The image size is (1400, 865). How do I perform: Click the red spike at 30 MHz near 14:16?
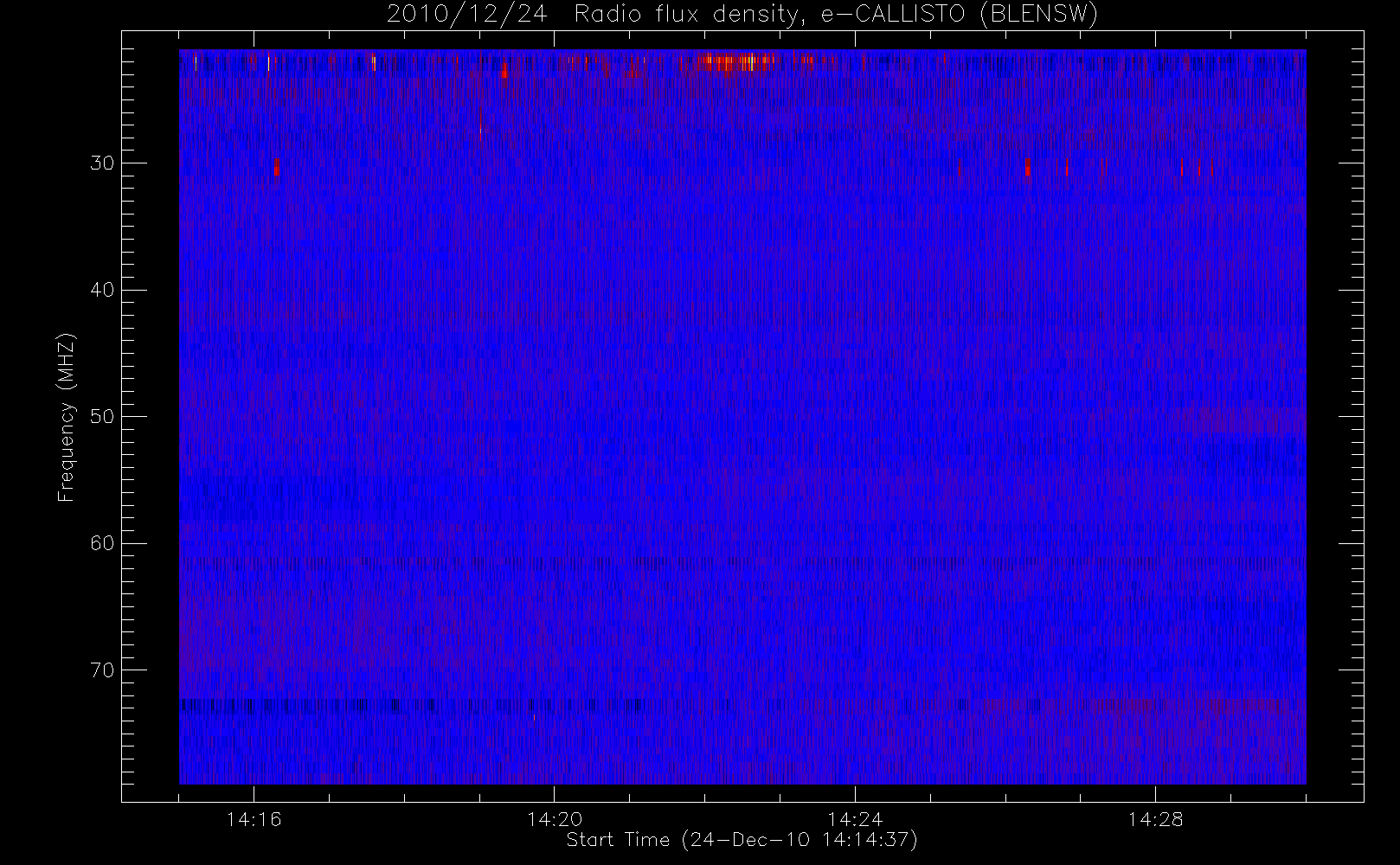pos(277,168)
